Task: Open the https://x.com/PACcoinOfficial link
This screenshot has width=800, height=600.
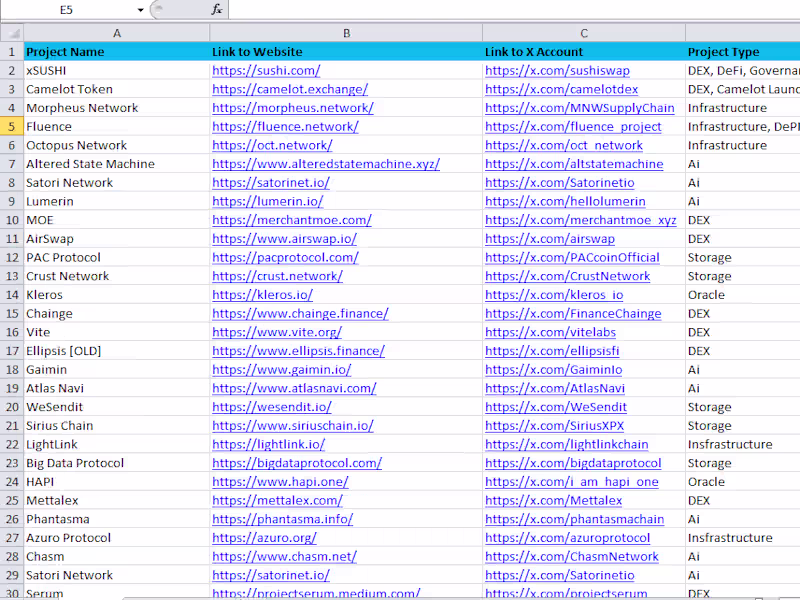Action: pos(572,258)
